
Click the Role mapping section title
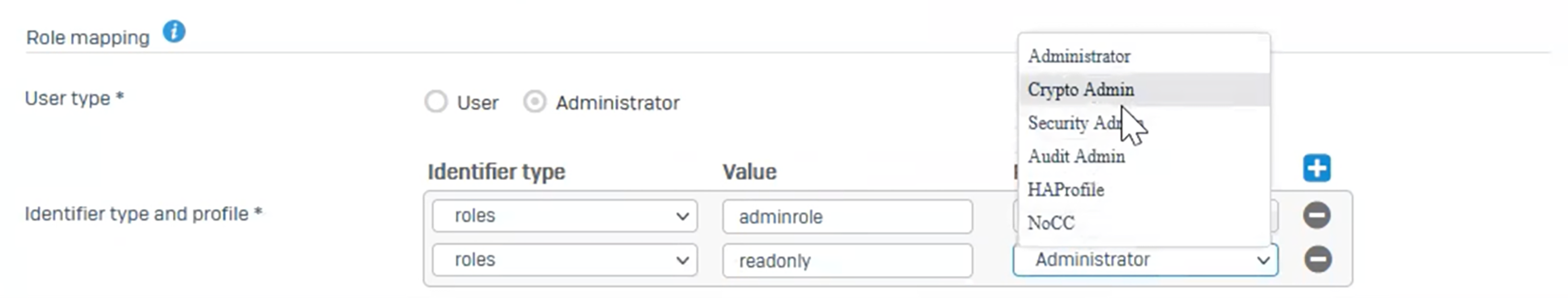tap(88, 38)
